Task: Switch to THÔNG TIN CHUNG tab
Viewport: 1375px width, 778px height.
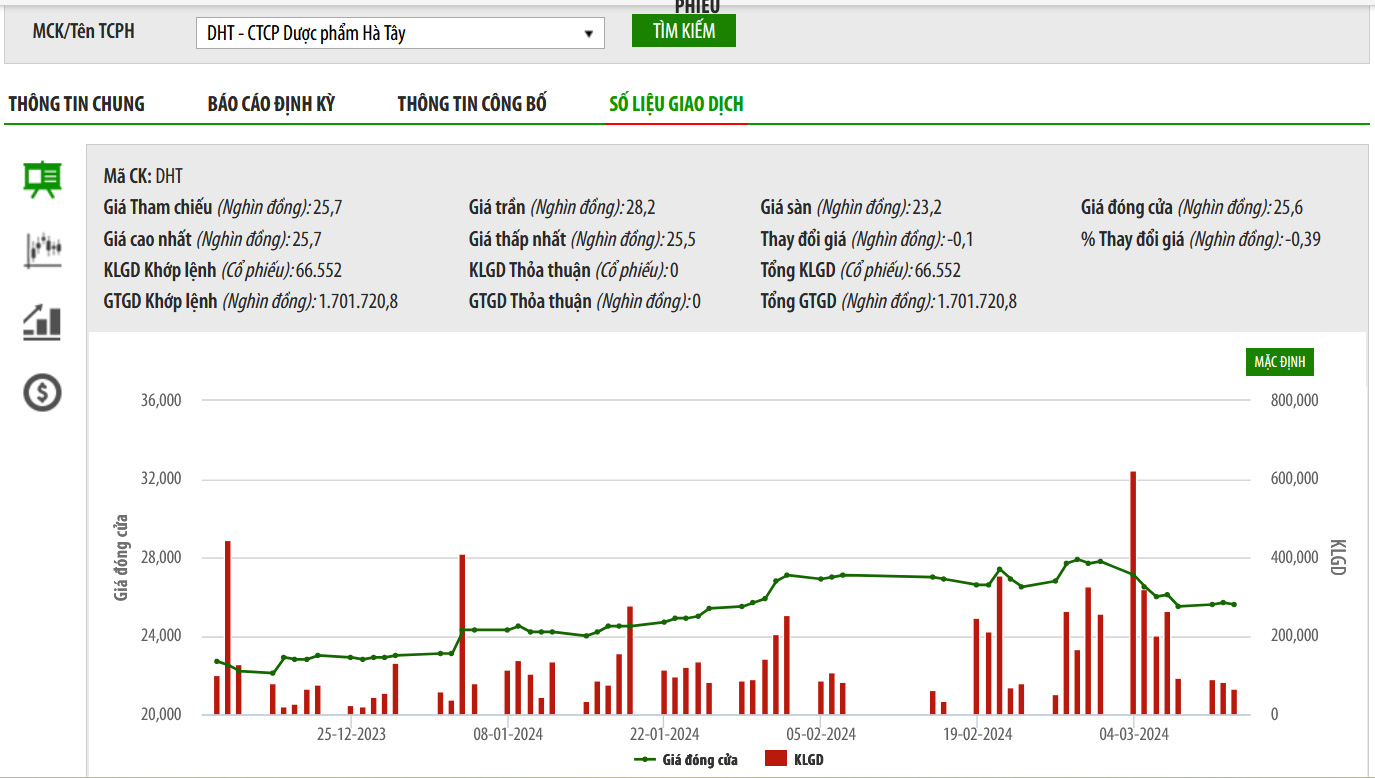Action: [x=76, y=104]
